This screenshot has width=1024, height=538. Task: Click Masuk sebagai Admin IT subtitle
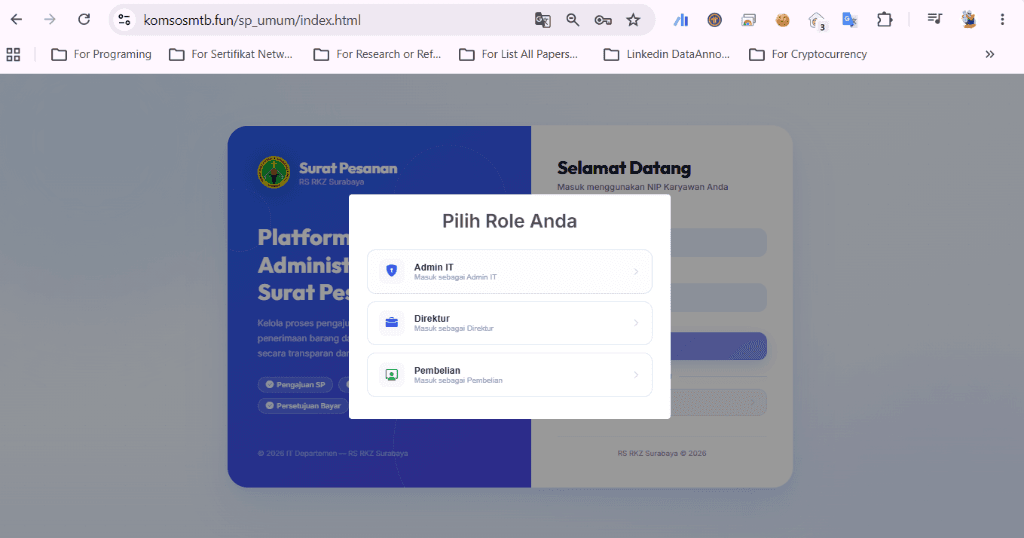[x=455, y=277]
